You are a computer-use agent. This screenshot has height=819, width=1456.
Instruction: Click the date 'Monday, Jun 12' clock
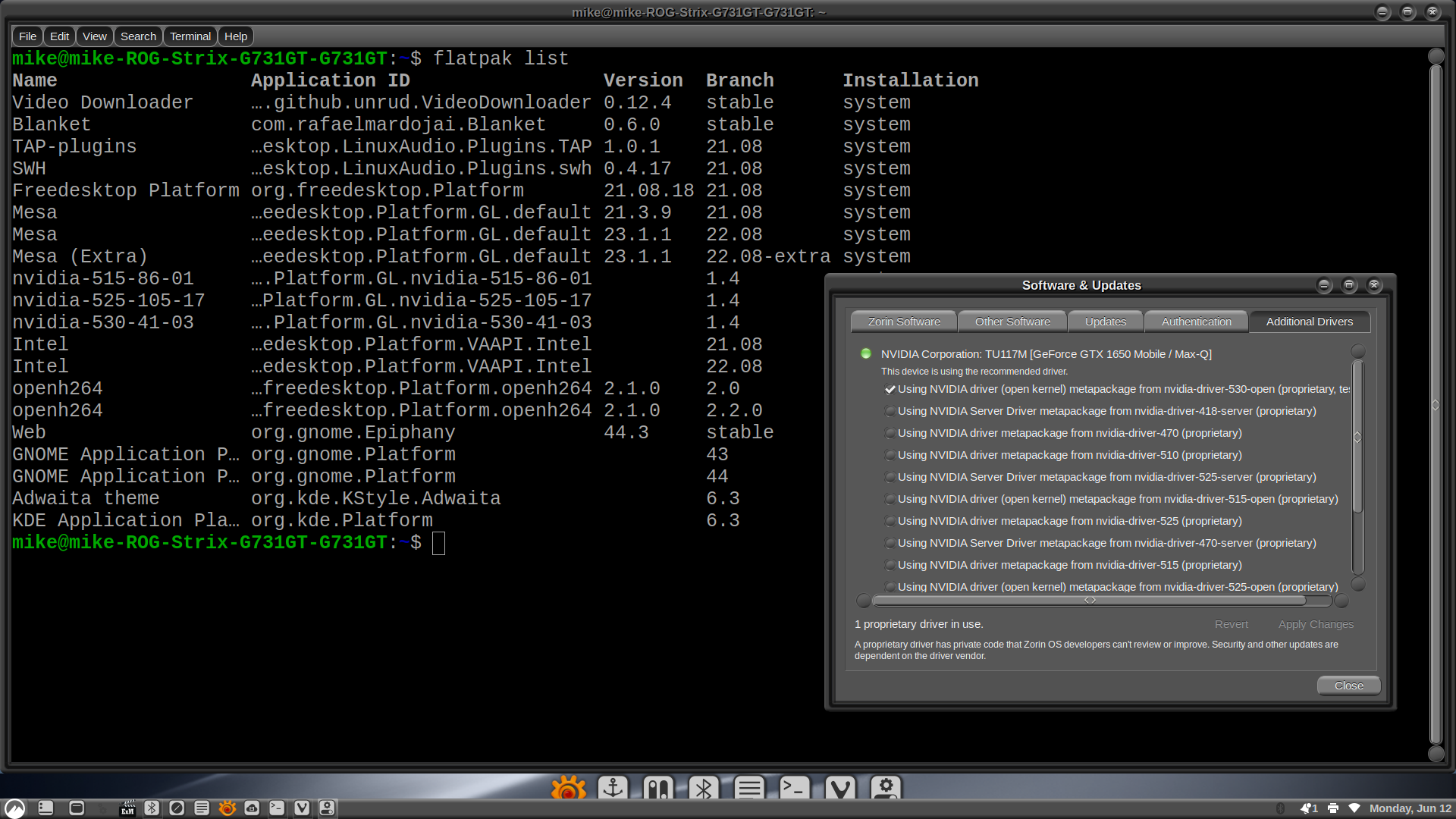[x=1410, y=808]
